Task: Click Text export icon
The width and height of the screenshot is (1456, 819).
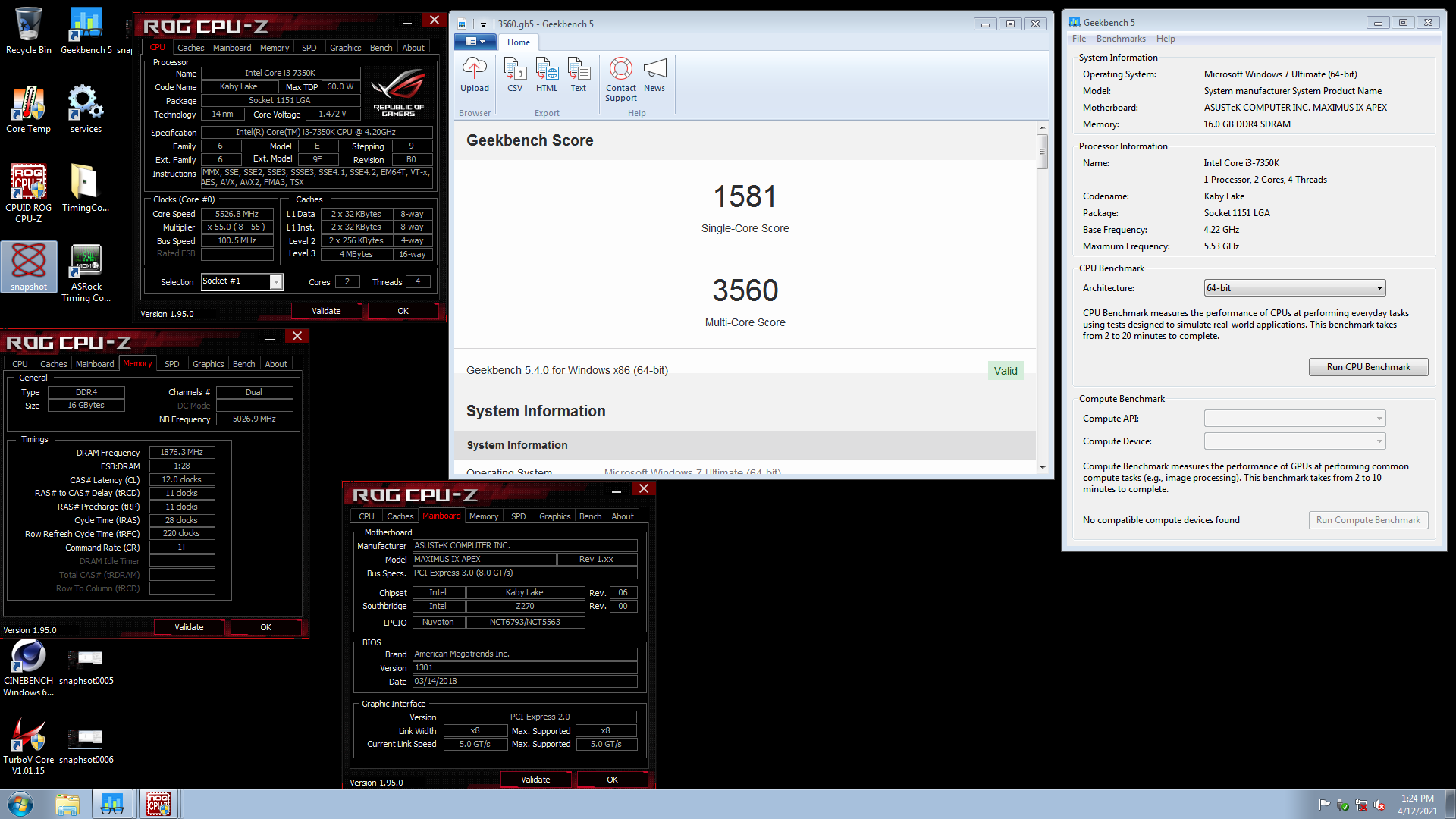Action: (579, 76)
